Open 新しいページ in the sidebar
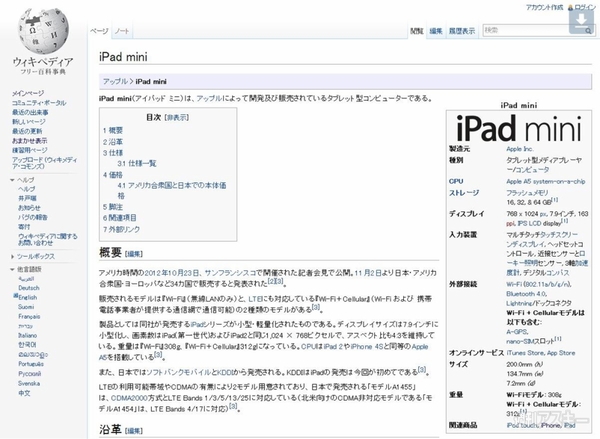This screenshot has height=439, width=600. click(29, 122)
